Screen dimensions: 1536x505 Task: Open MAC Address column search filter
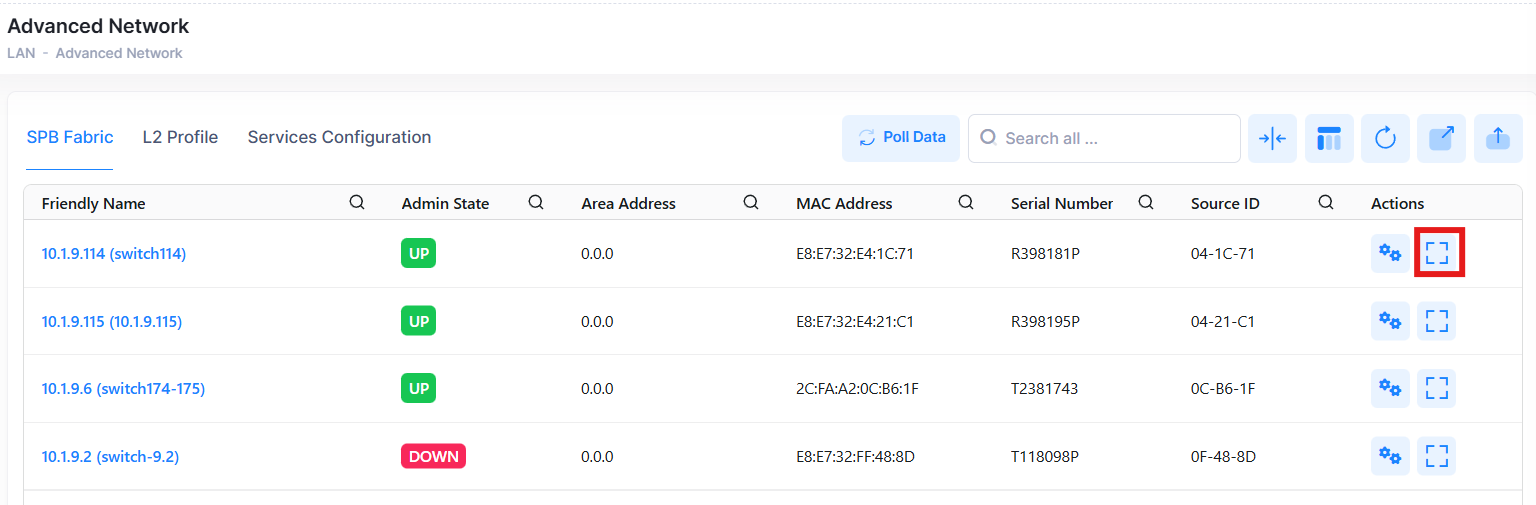pos(966,202)
